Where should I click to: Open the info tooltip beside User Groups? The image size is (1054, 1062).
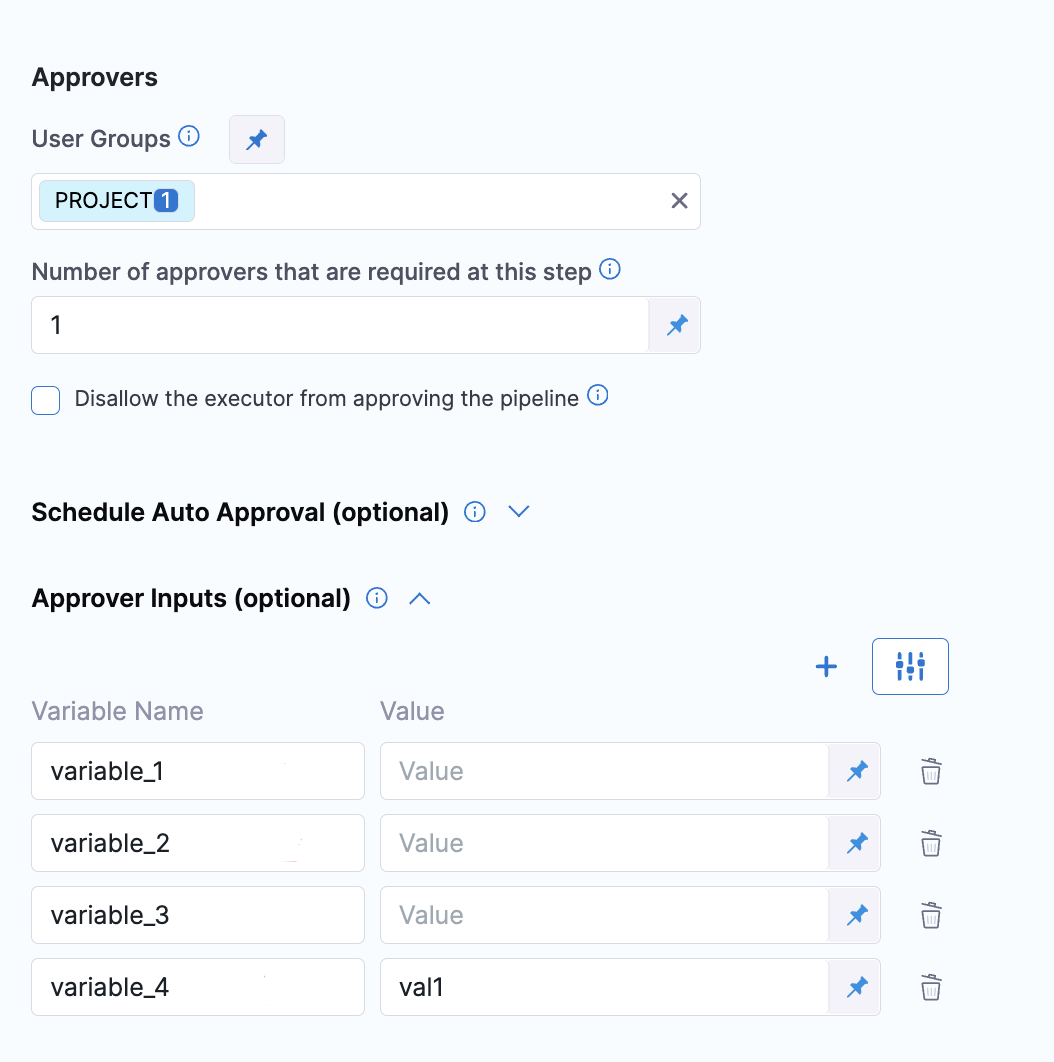click(x=189, y=136)
